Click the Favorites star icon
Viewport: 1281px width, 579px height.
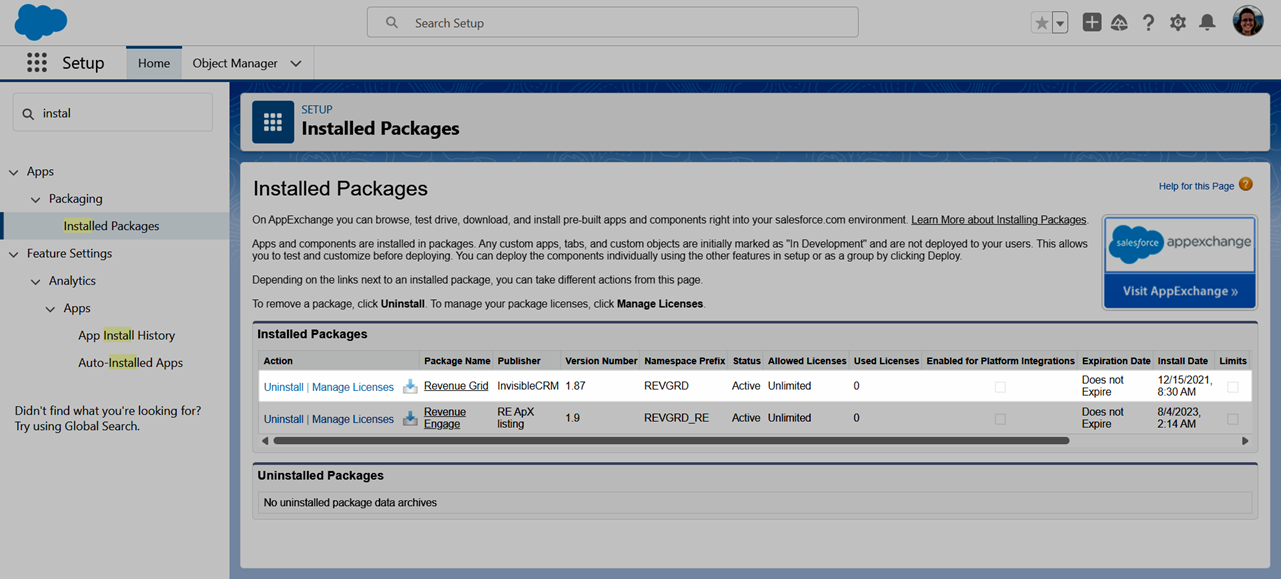click(x=1041, y=23)
